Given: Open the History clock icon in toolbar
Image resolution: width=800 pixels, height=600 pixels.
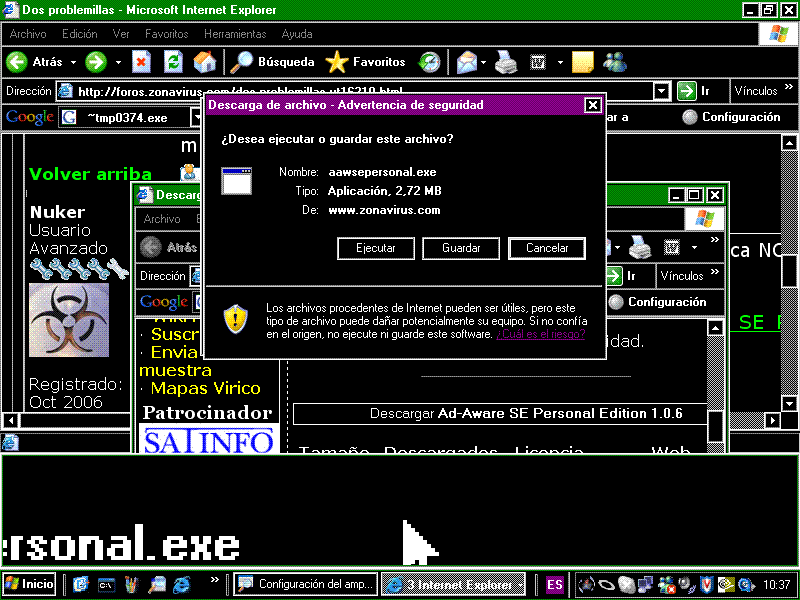Looking at the screenshot, I should click(429, 62).
